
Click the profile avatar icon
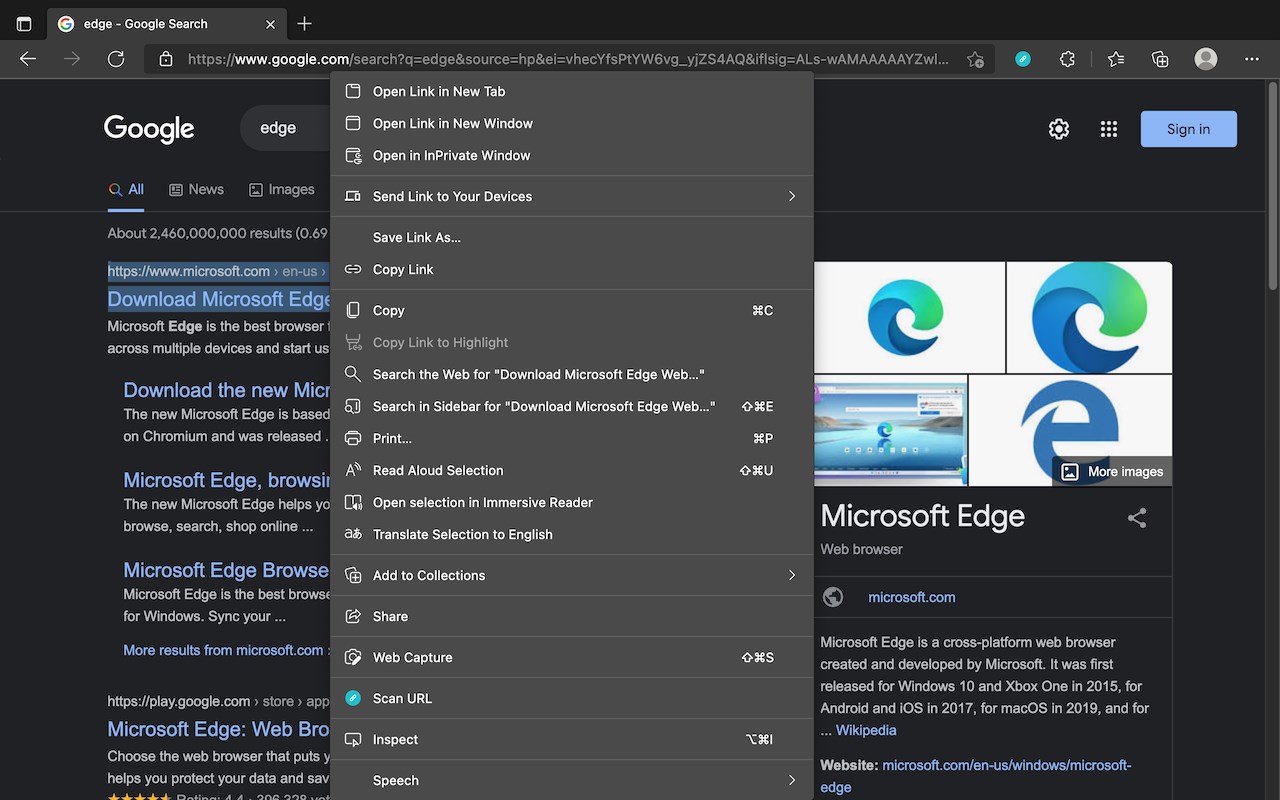click(1206, 59)
